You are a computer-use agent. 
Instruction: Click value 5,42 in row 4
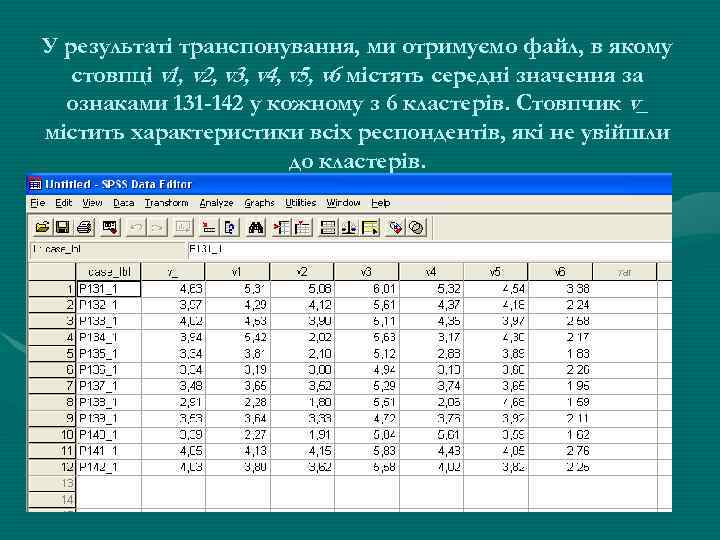238,338
